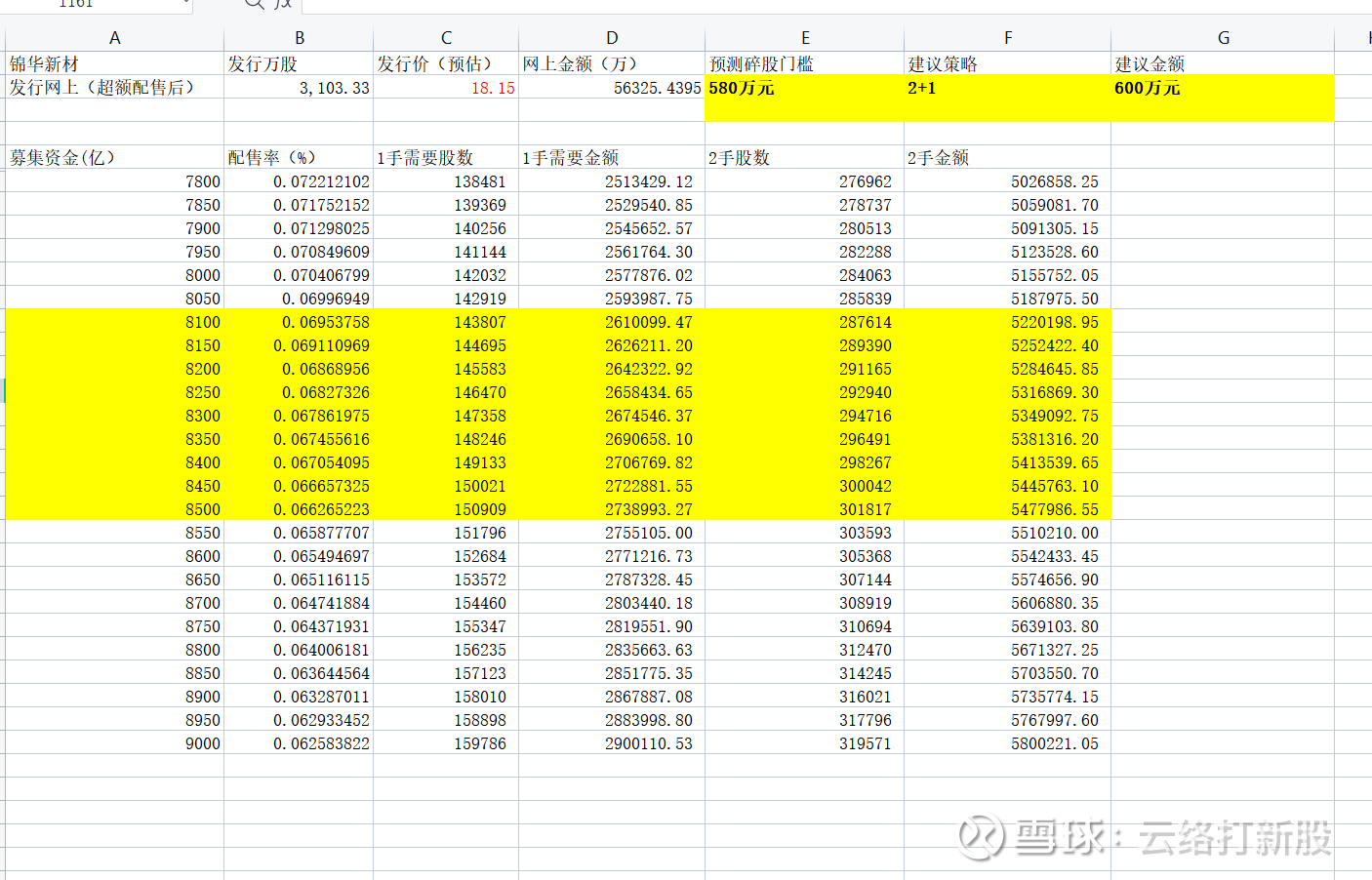Click the highlighted 5220198.95 cell
1372x880 pixels.
[1008, 321]
